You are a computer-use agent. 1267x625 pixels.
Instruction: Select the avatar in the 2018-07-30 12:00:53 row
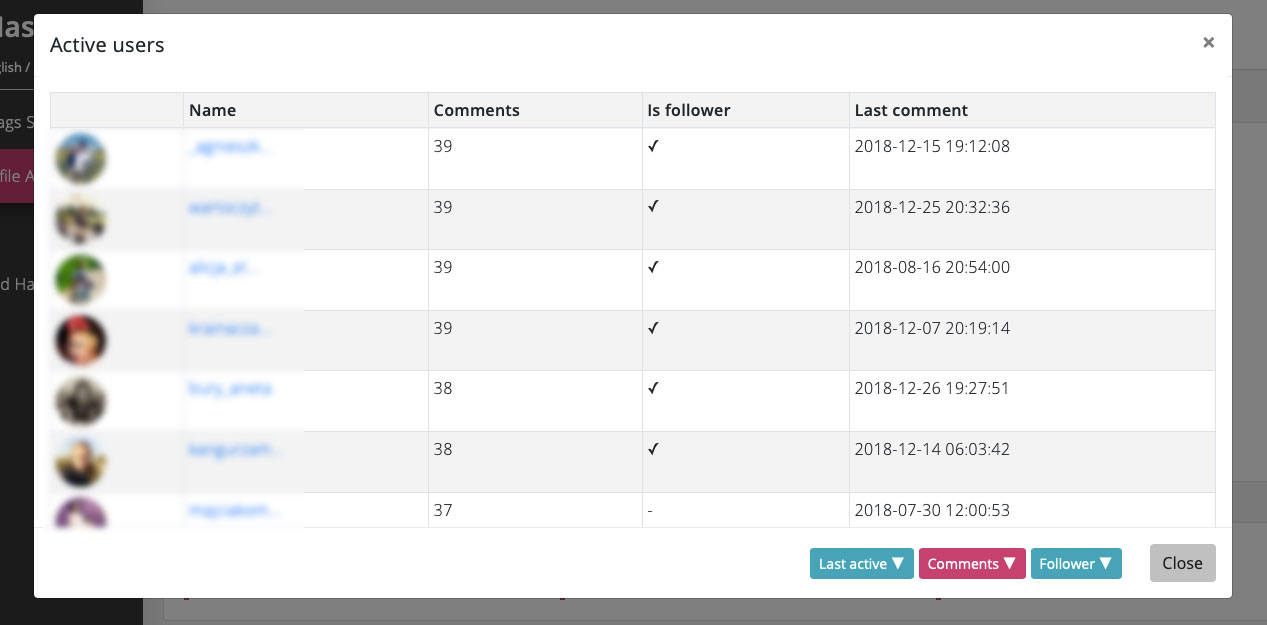coord(81,513)
